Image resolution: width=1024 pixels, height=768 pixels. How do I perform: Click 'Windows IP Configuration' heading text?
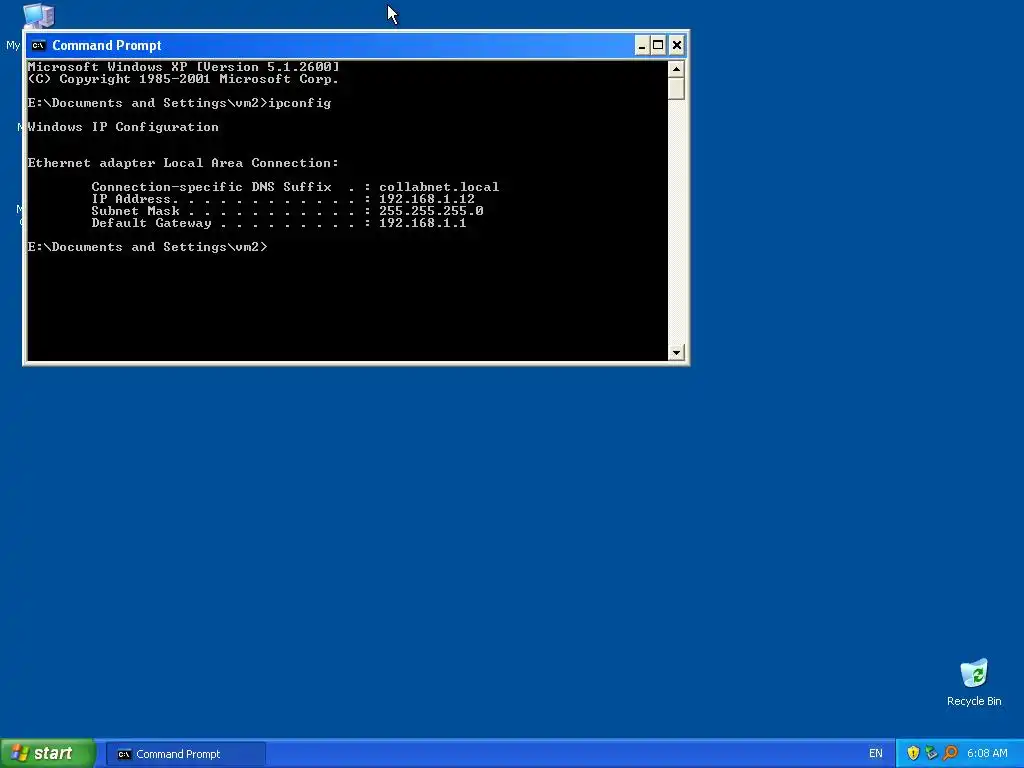(123, 127)
